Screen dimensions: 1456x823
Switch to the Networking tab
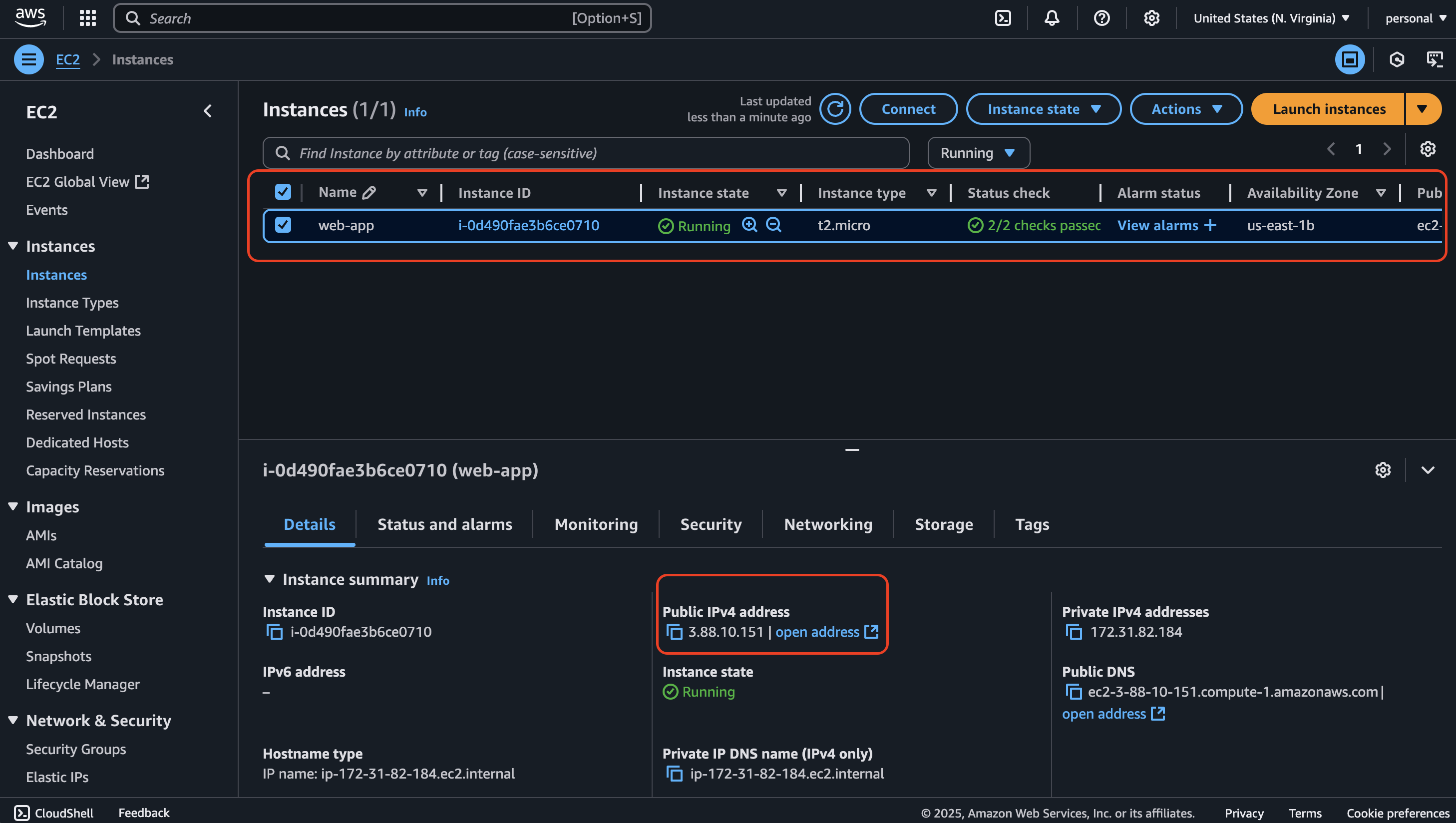(x=828, y=524)
